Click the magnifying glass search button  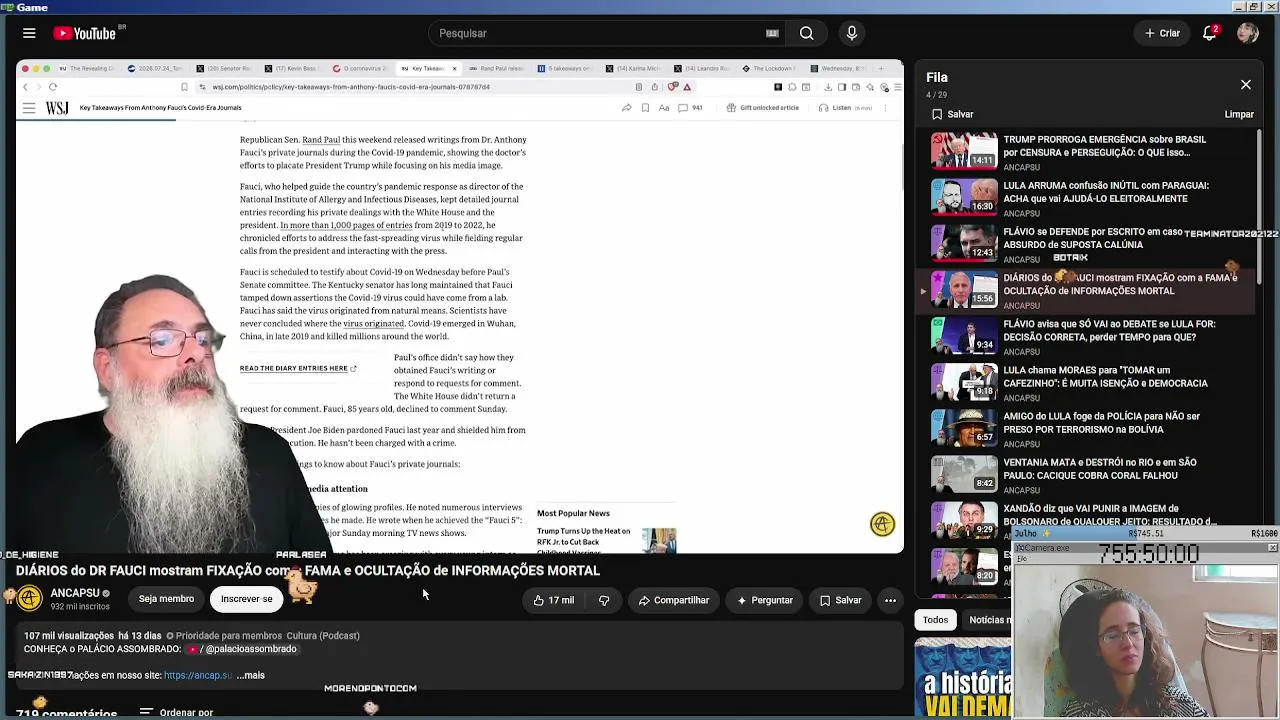point(806,33)
